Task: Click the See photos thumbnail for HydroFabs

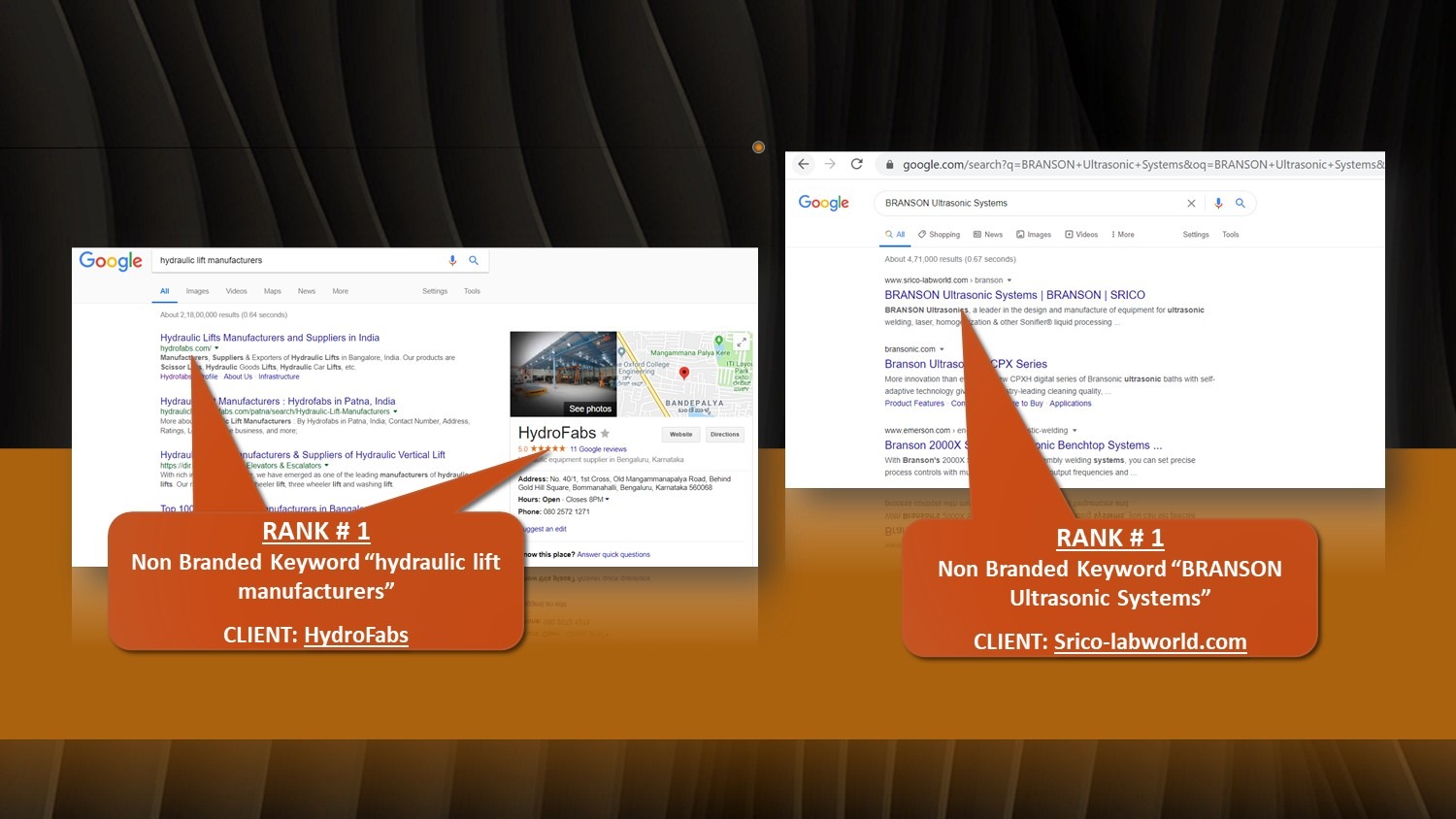Action: (563, 374)
